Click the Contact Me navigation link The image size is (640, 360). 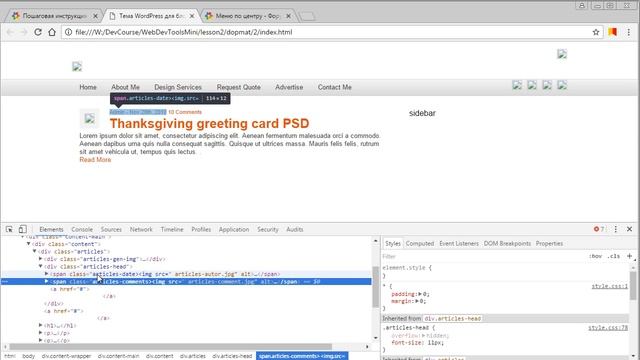tap(335, 87)
